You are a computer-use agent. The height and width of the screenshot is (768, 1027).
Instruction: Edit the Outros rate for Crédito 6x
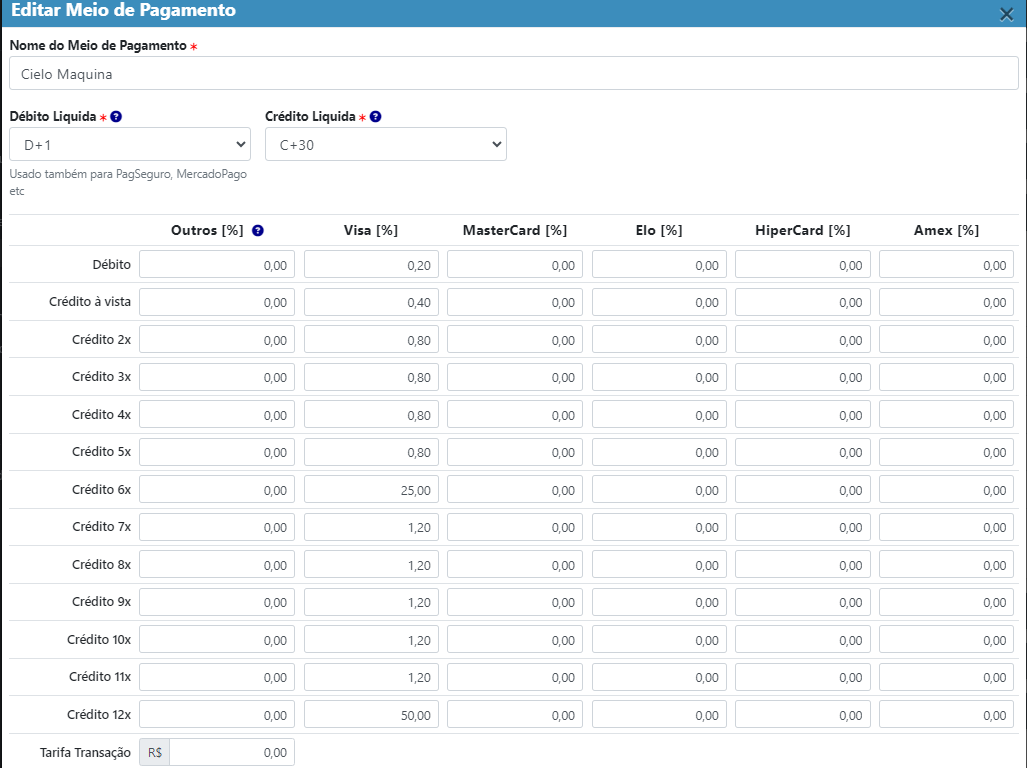(217, 490)
